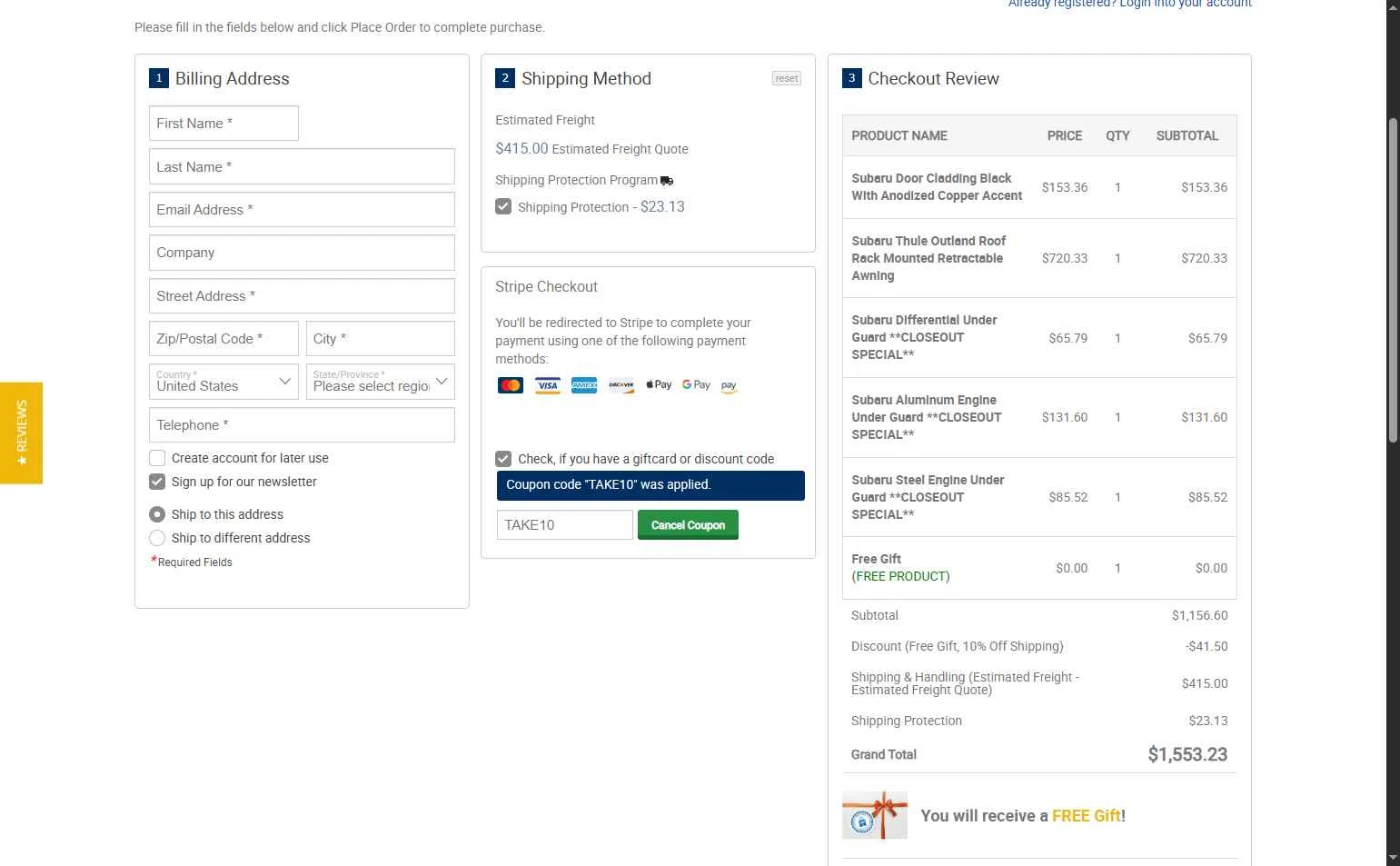1400x866 pixels.
Task: Click the Visa payment icon
Action: (x=548, y=385)
